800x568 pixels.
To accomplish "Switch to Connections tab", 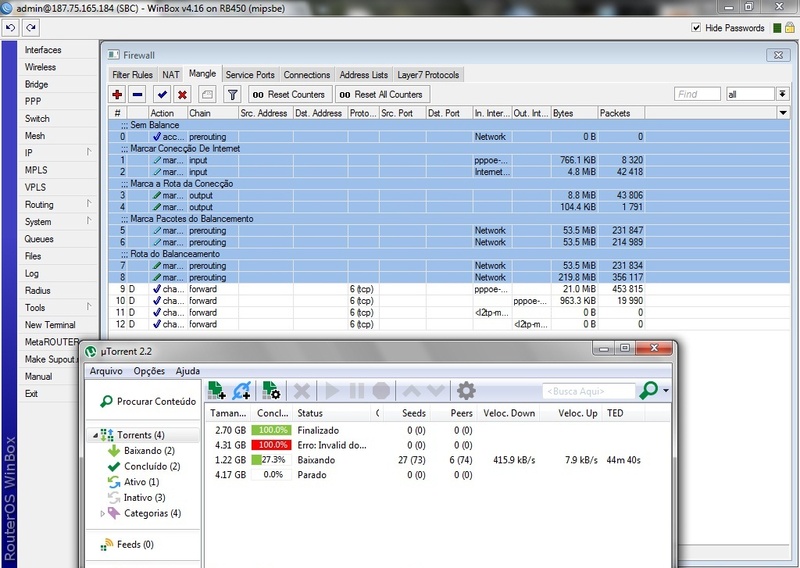I will [307, 75].
